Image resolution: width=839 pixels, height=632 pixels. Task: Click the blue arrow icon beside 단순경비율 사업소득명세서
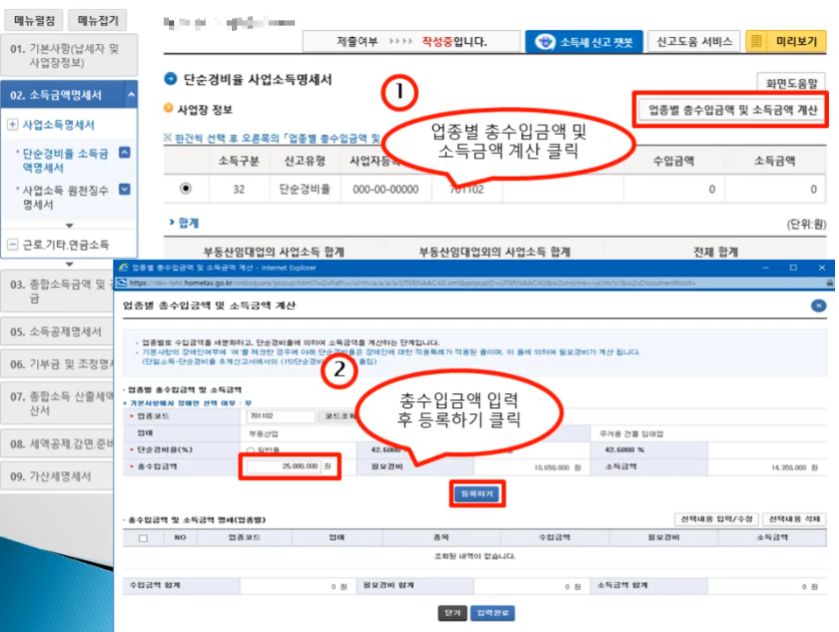170,79
